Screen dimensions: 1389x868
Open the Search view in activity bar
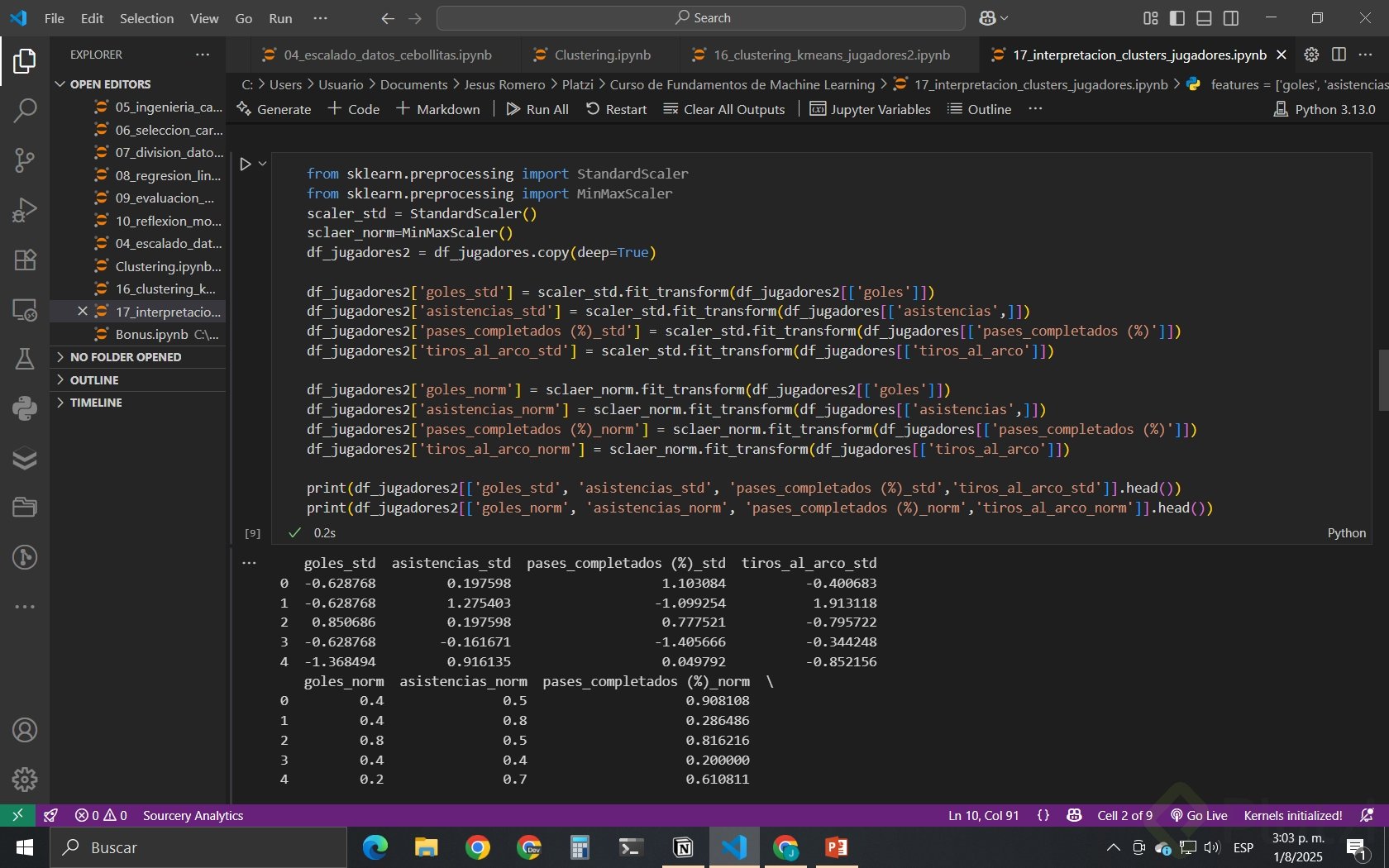click(x=25, y=110)
